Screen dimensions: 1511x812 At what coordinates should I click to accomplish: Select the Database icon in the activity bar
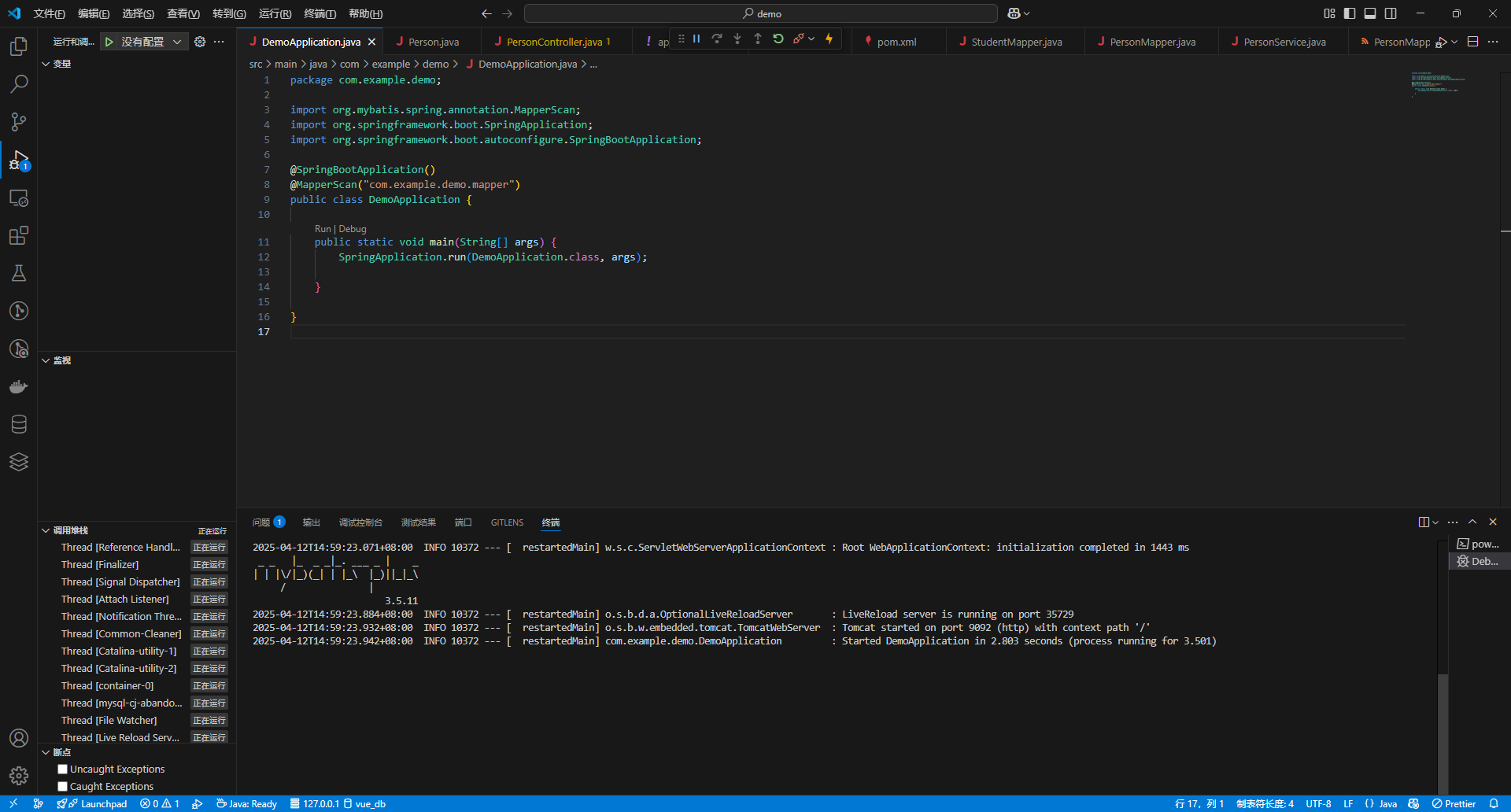coord(19,424)
